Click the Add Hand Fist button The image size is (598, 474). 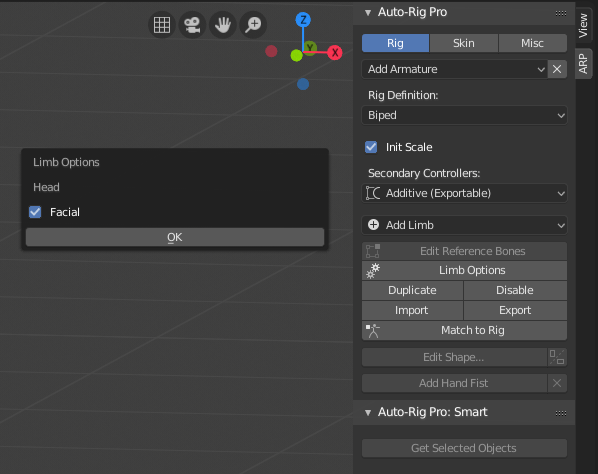[x=454, y=383]
